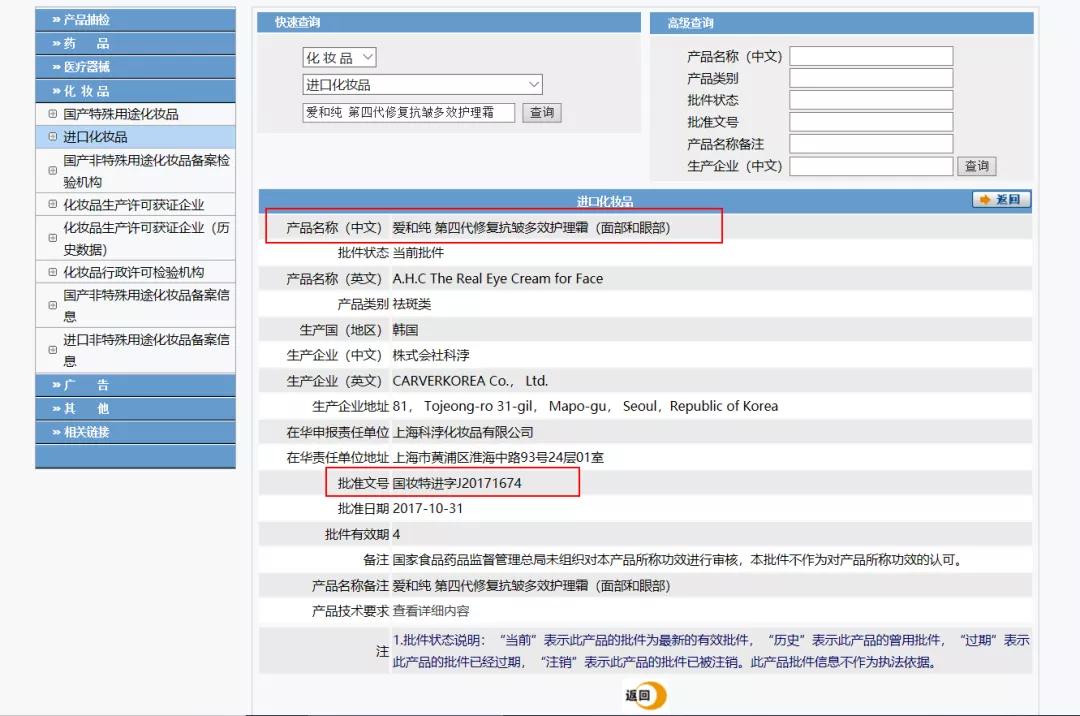Expand the 国产特殊用途化妆品 tree item
1080x716 pixels.
53,113
